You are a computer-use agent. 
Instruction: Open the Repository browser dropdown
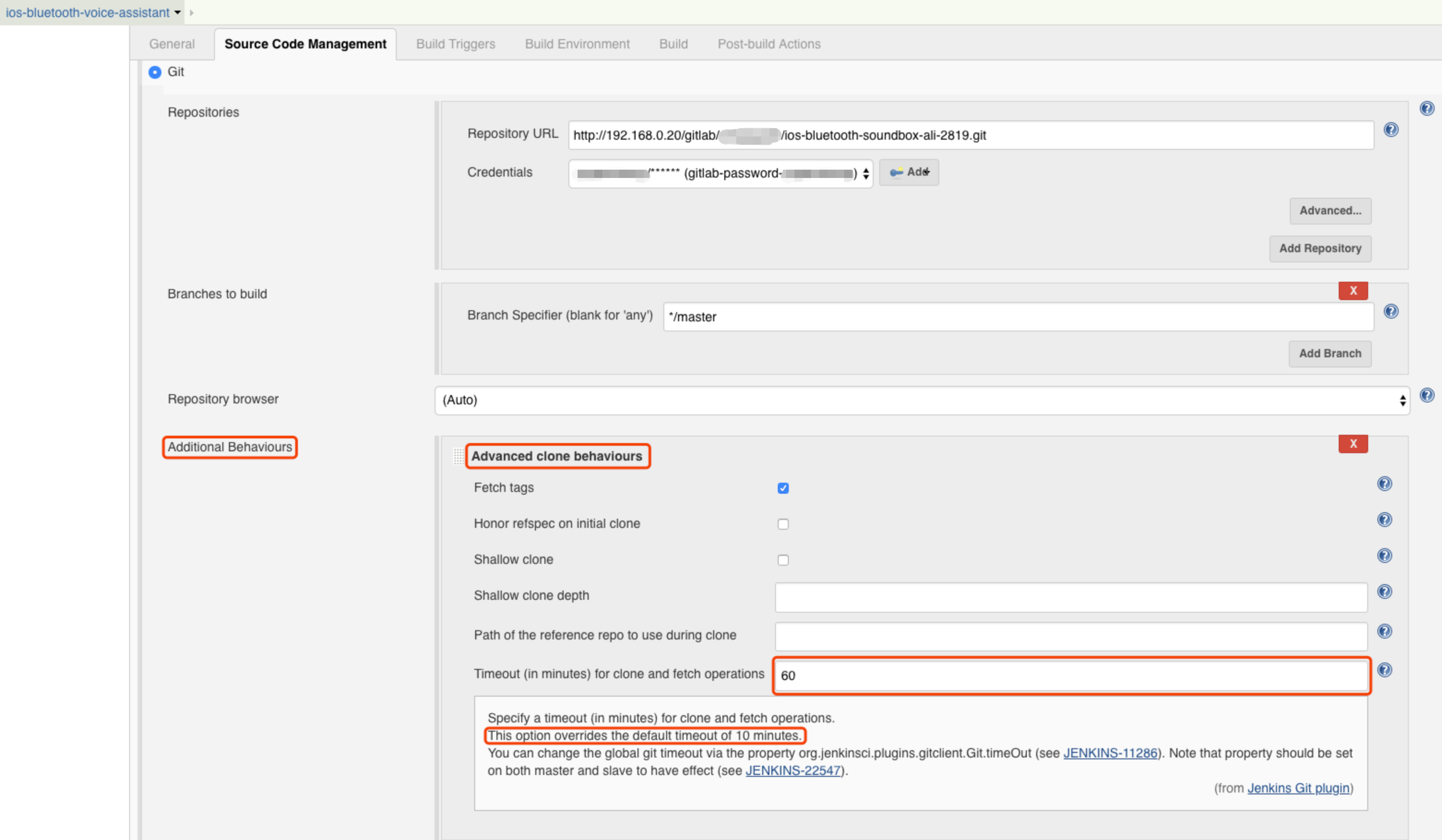(922, 400)
